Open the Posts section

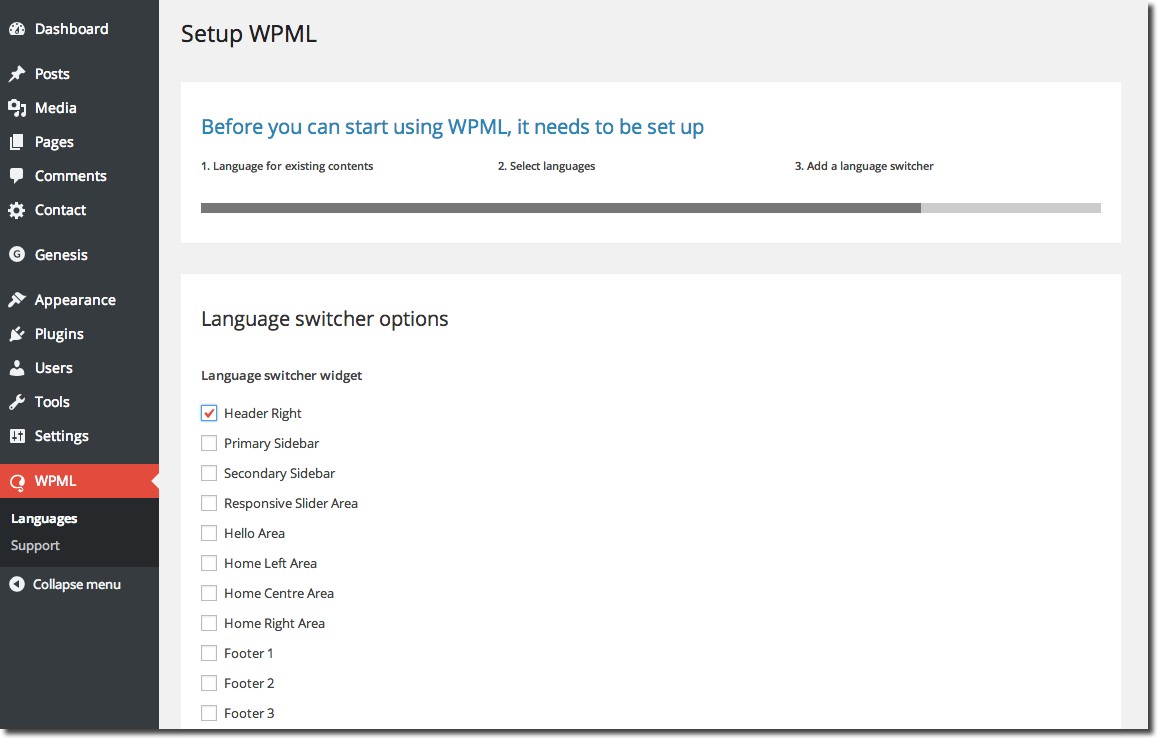(x=52, y=73)
